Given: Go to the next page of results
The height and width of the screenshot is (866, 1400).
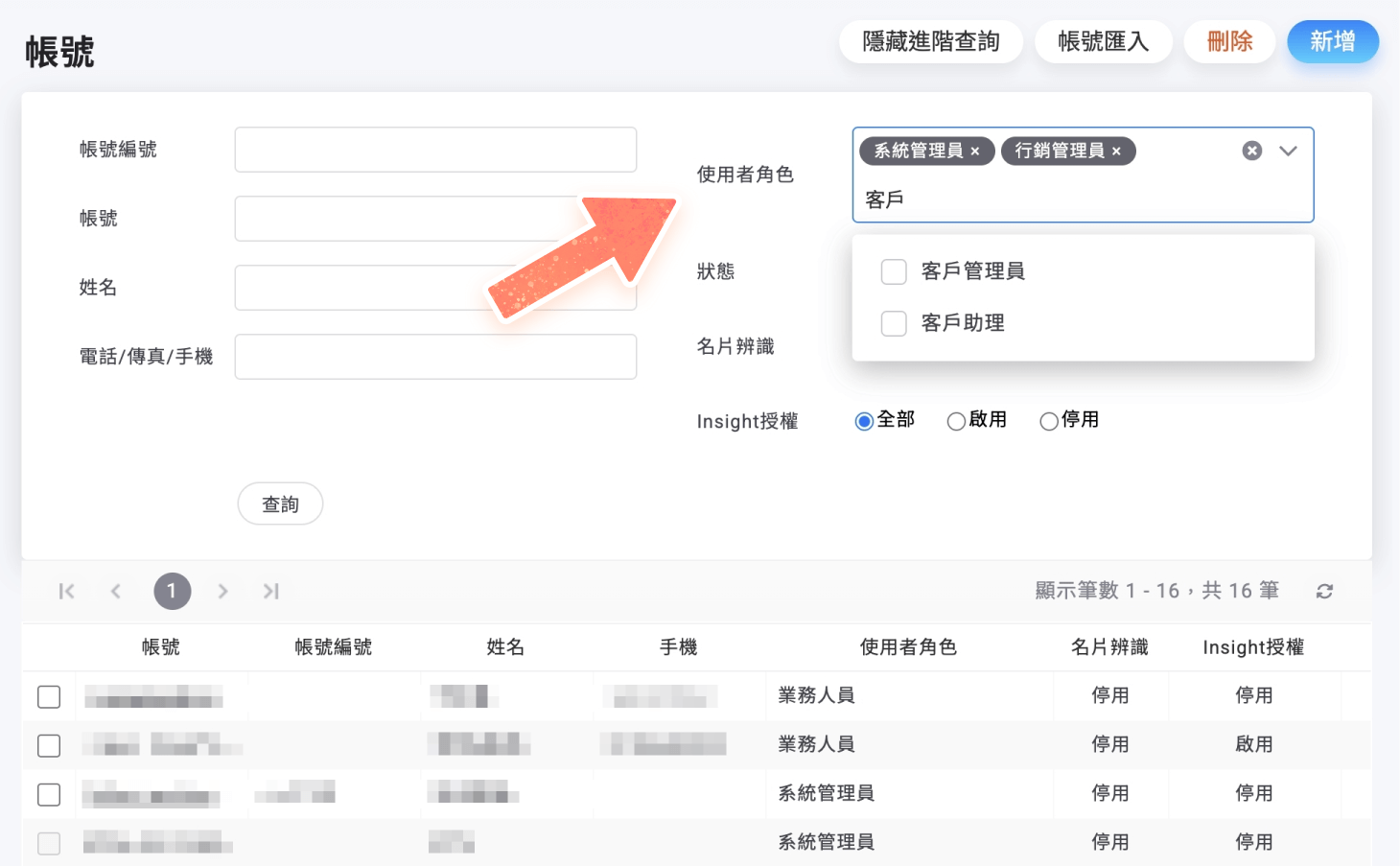Looking at the screenshot, I should 222,591.
